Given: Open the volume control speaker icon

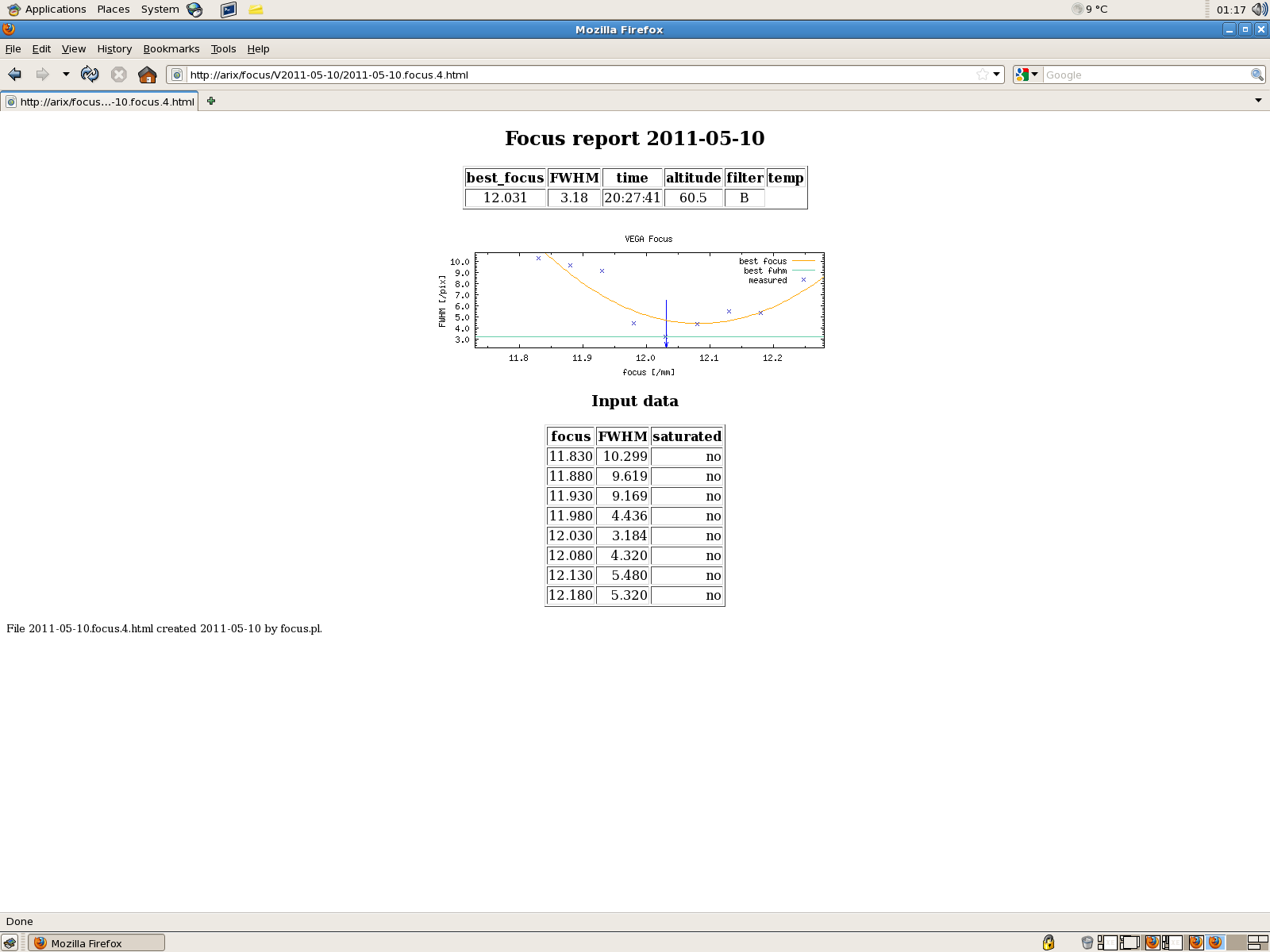Looking at the screenshot, I should [1260, 10].
